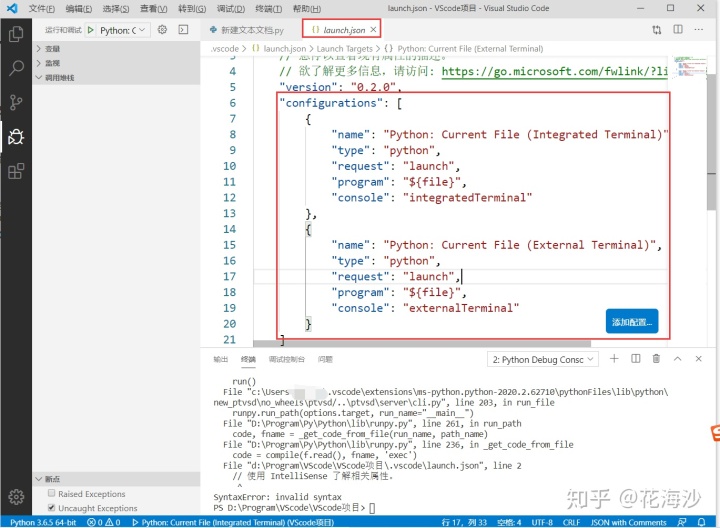Switch to Terminal (终端) panel tab
The width and height of the screenshot is (720, 528).
click(x=248, y=359)
